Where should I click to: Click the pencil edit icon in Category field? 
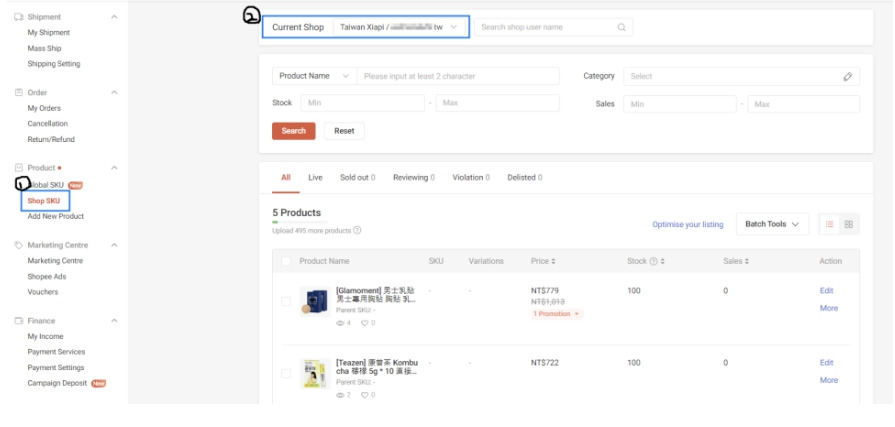[848, 76]
